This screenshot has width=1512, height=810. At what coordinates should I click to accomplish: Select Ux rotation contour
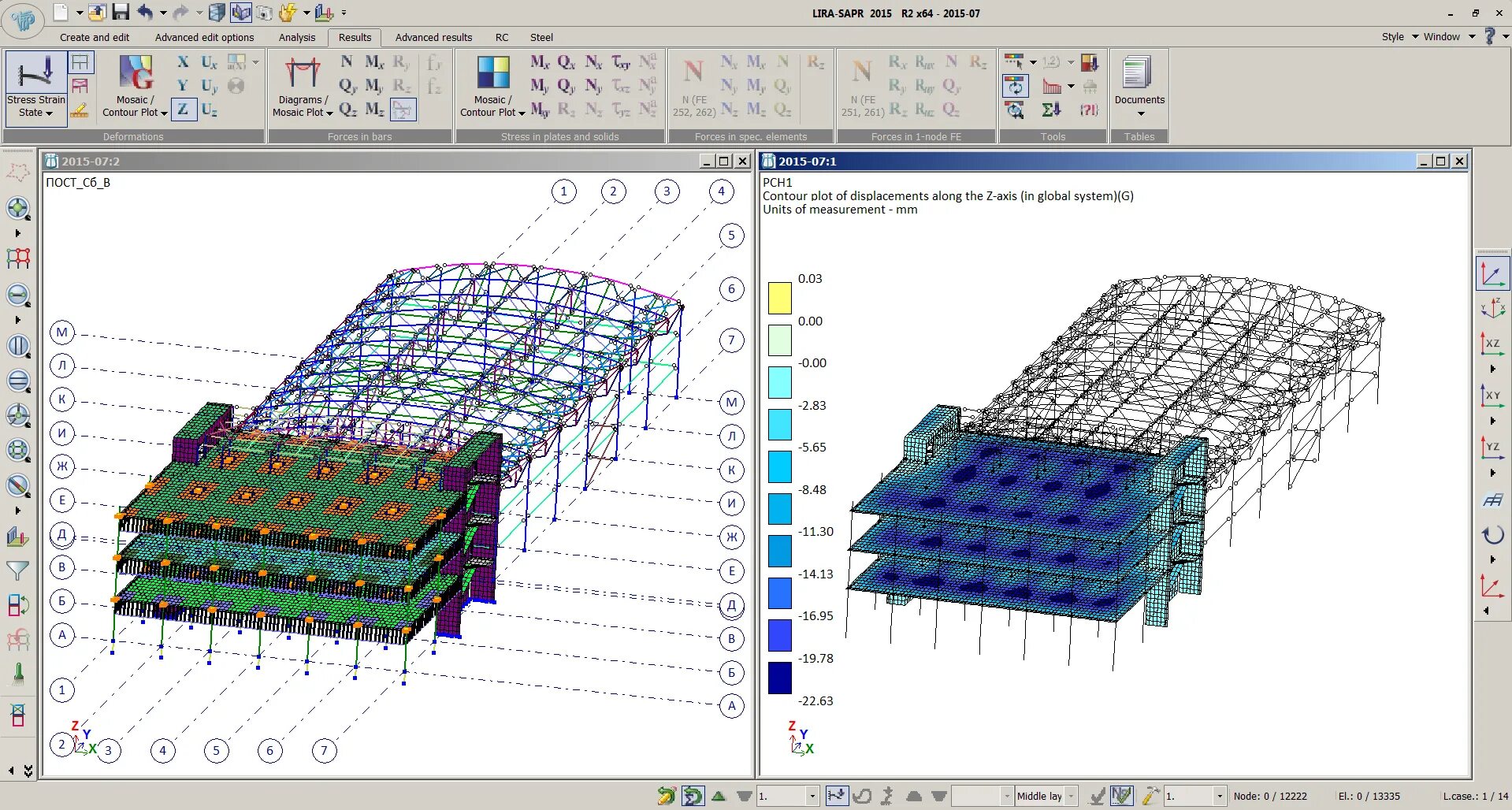click(x=209, y=62)
